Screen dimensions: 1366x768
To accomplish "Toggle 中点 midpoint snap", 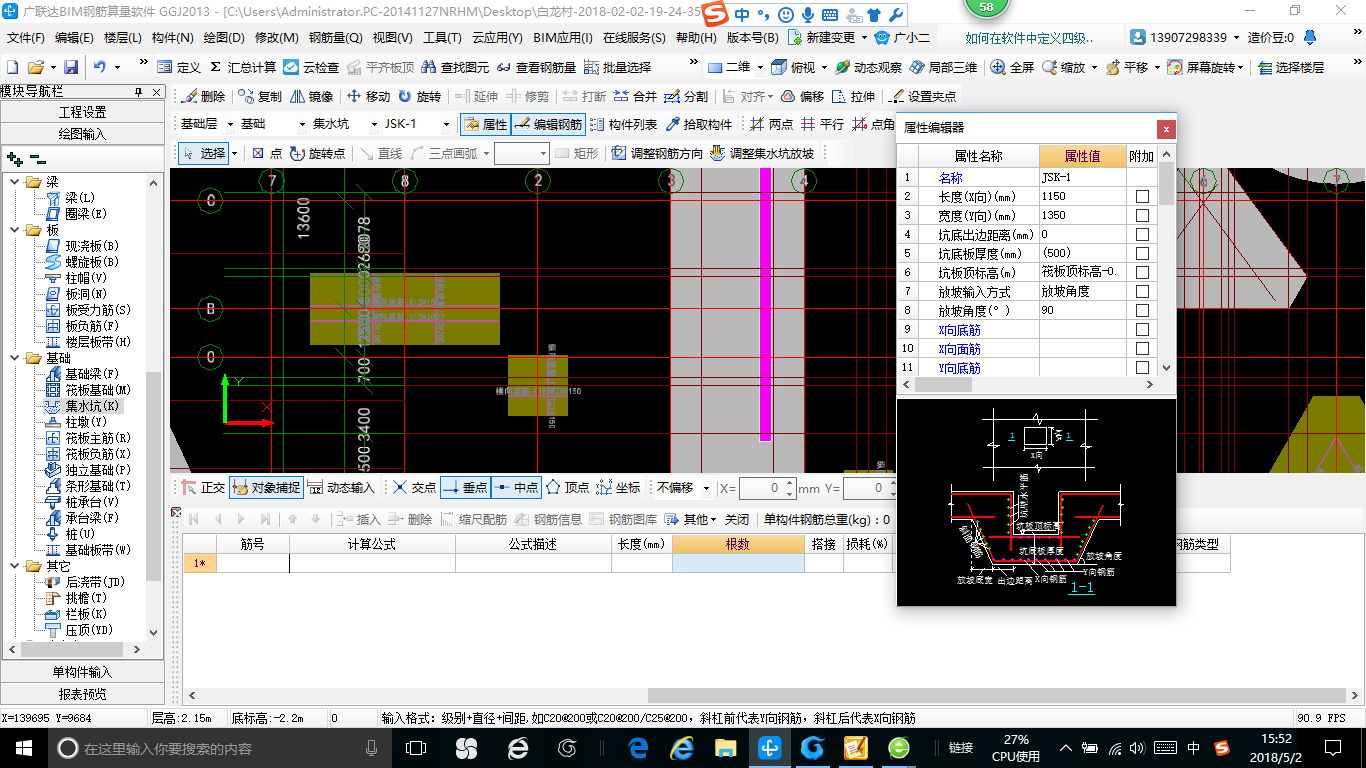I will [x=516, y=488].
